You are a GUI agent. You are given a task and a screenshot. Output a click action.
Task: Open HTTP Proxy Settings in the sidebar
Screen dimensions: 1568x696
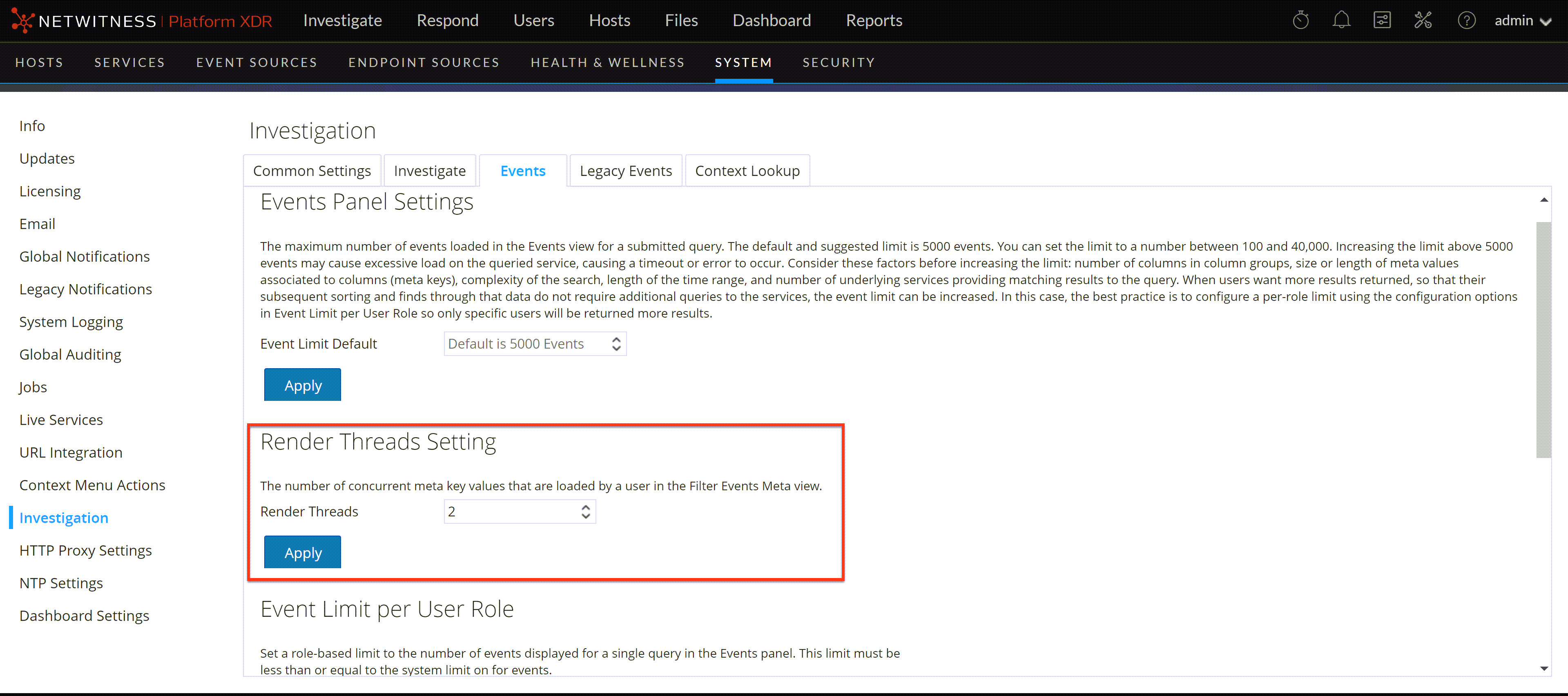[85, 551]
